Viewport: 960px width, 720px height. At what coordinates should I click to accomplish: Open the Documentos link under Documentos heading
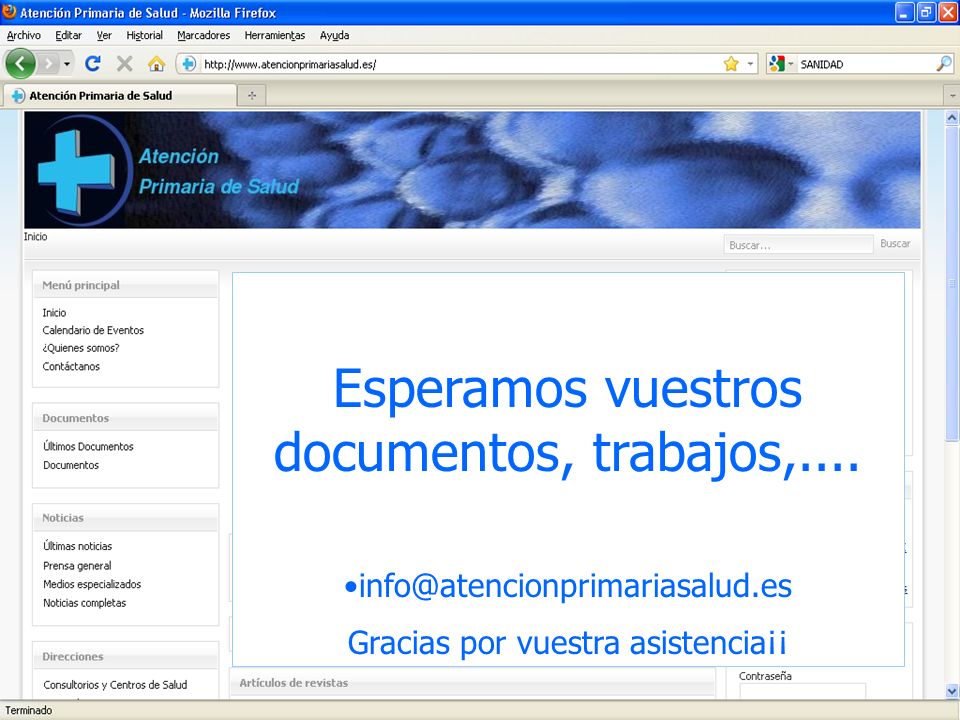[71, 465]
